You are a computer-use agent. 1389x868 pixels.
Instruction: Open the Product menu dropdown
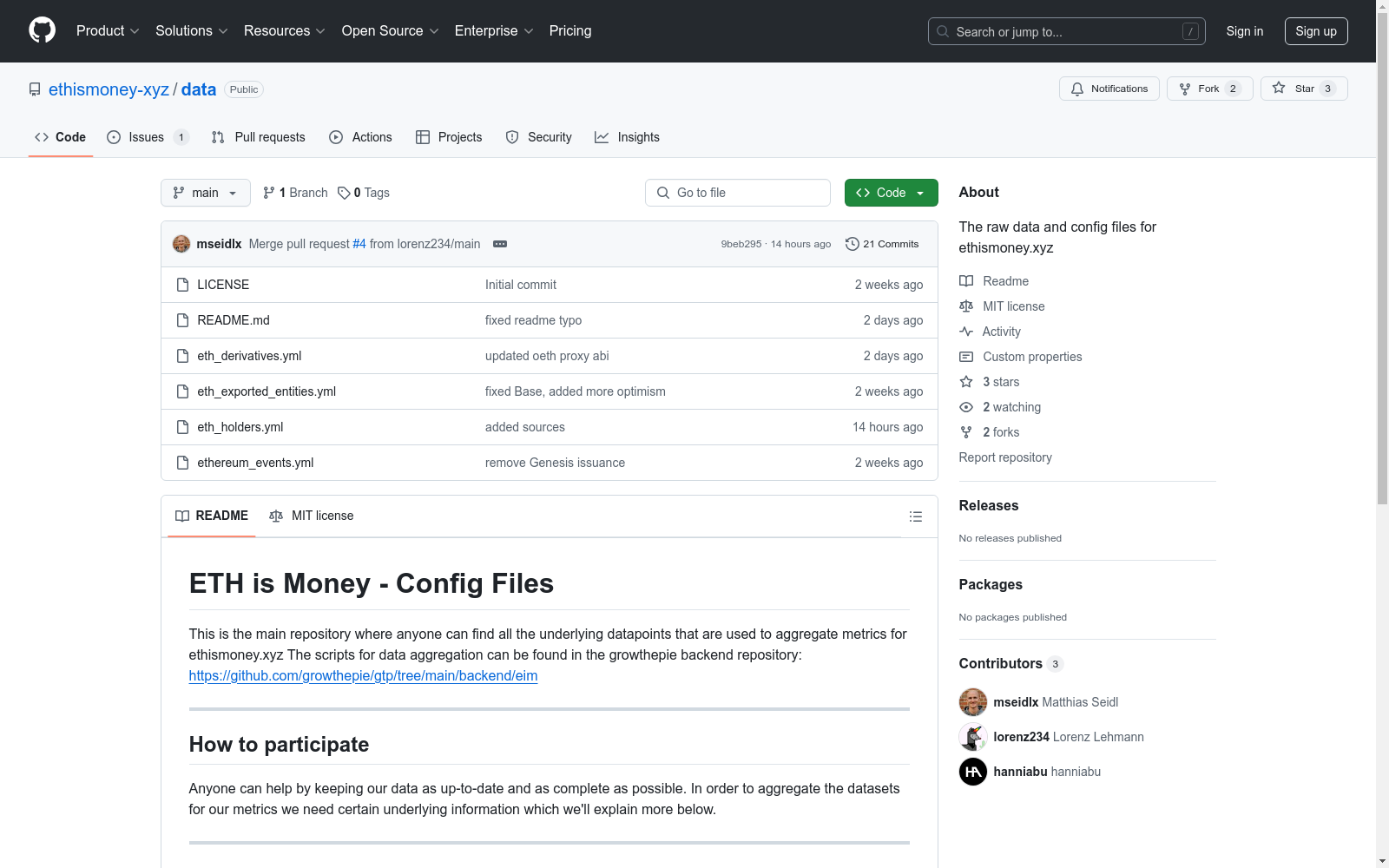pos(108,30)
